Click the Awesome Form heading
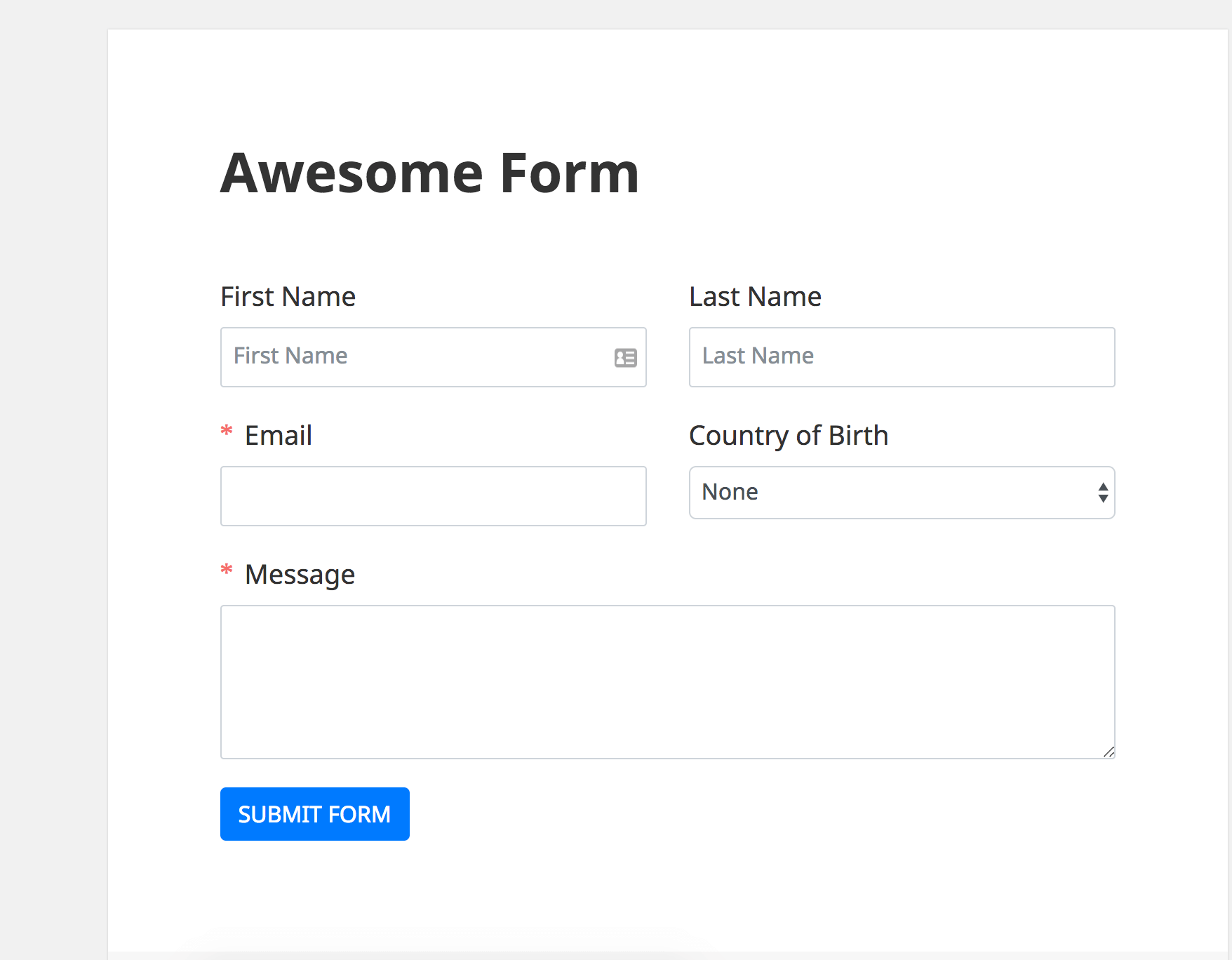The height and width of the screenshot is (960, 1232). [x=429, y=173]
